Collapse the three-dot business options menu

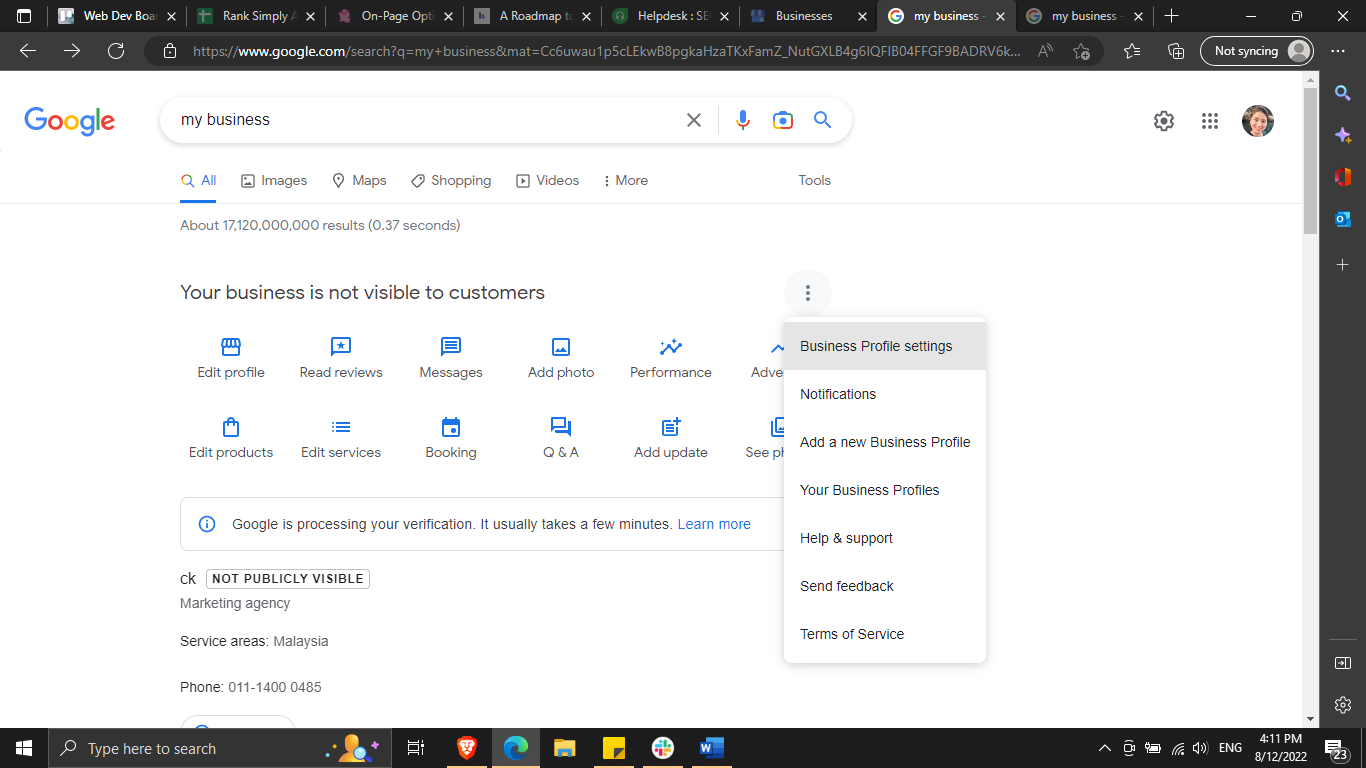pos(808,293)
